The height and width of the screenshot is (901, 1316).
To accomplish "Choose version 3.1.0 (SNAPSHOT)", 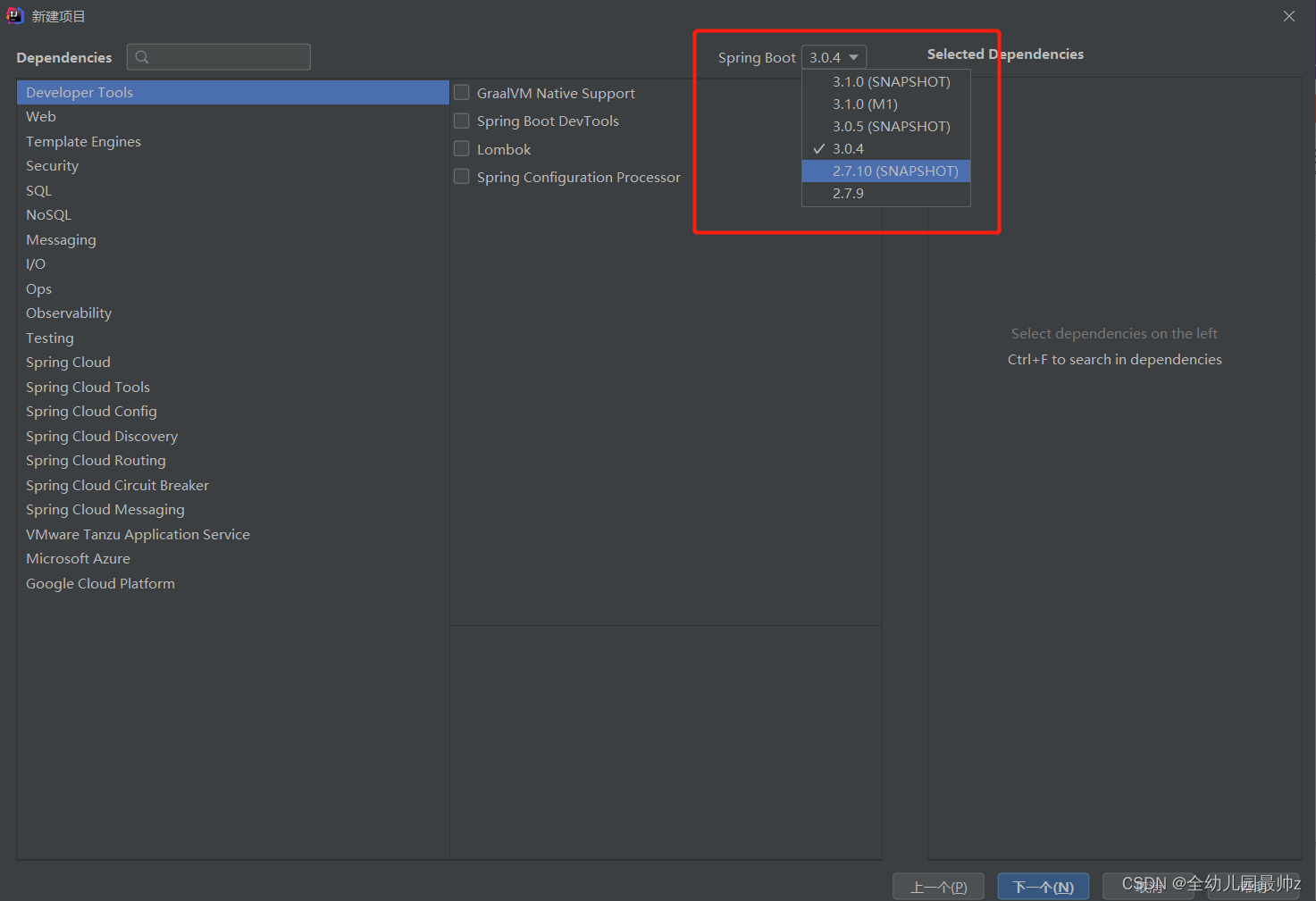I will [886, 81].
